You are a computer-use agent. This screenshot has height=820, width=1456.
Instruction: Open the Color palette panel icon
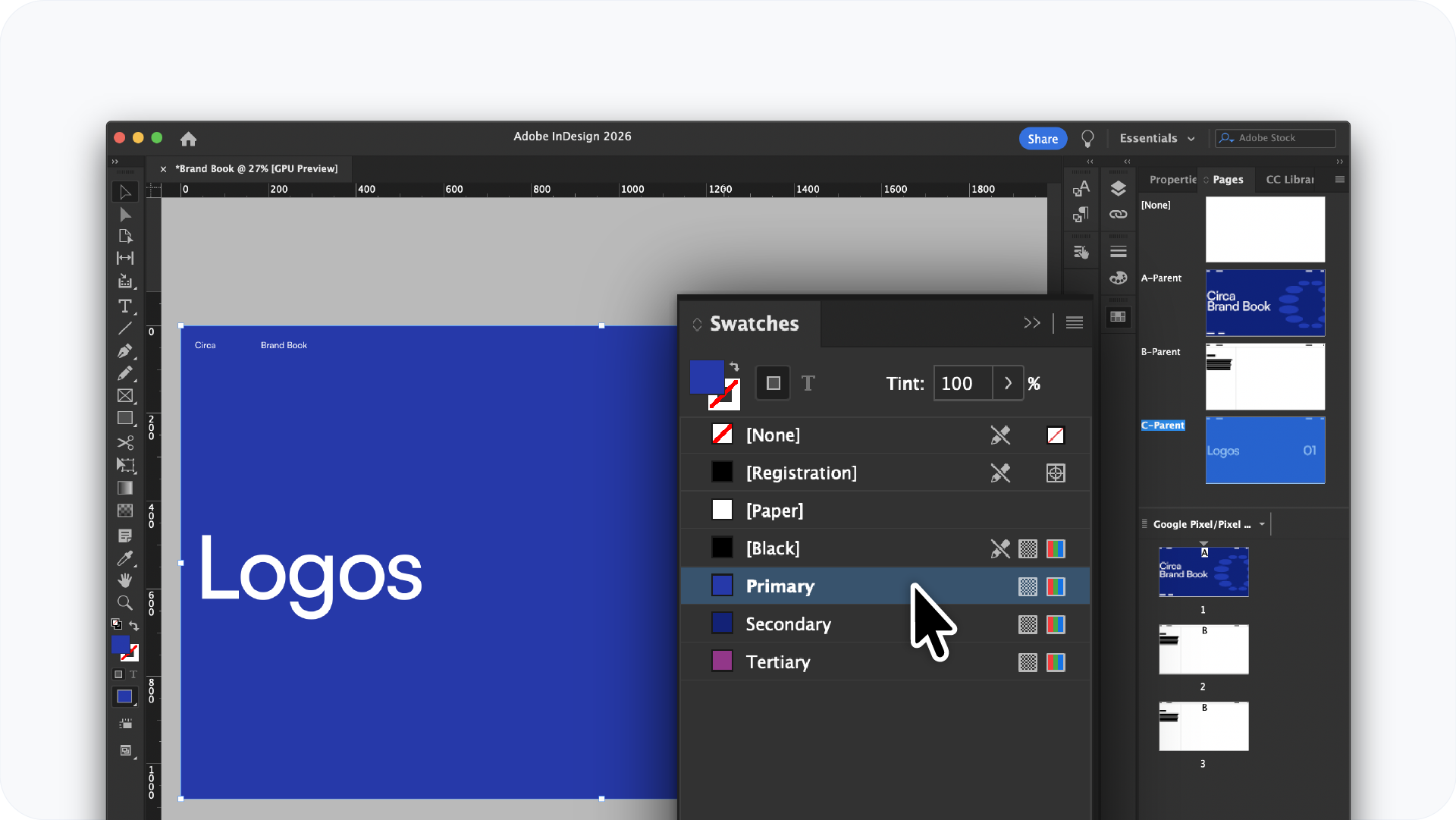pyautogui.click(x=1118, y=278)
